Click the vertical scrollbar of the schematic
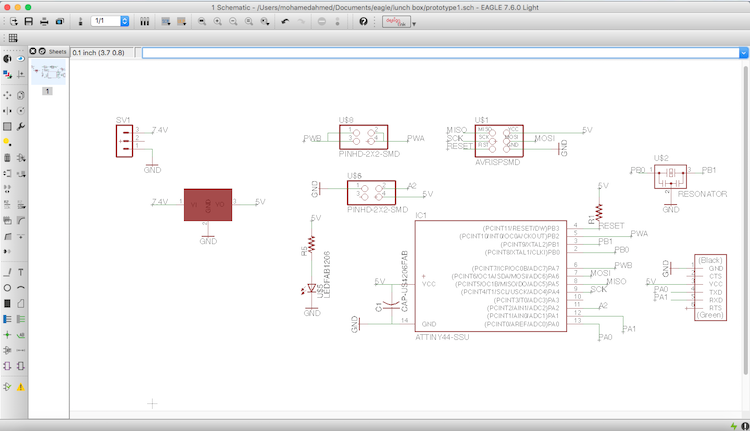Screen dimensions: 750x431 pyautogui.click(x=745, y=220)
